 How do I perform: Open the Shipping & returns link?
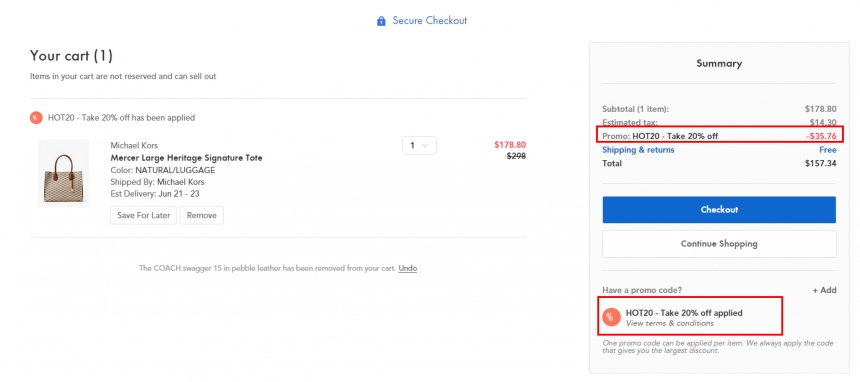tap(638, 150)
